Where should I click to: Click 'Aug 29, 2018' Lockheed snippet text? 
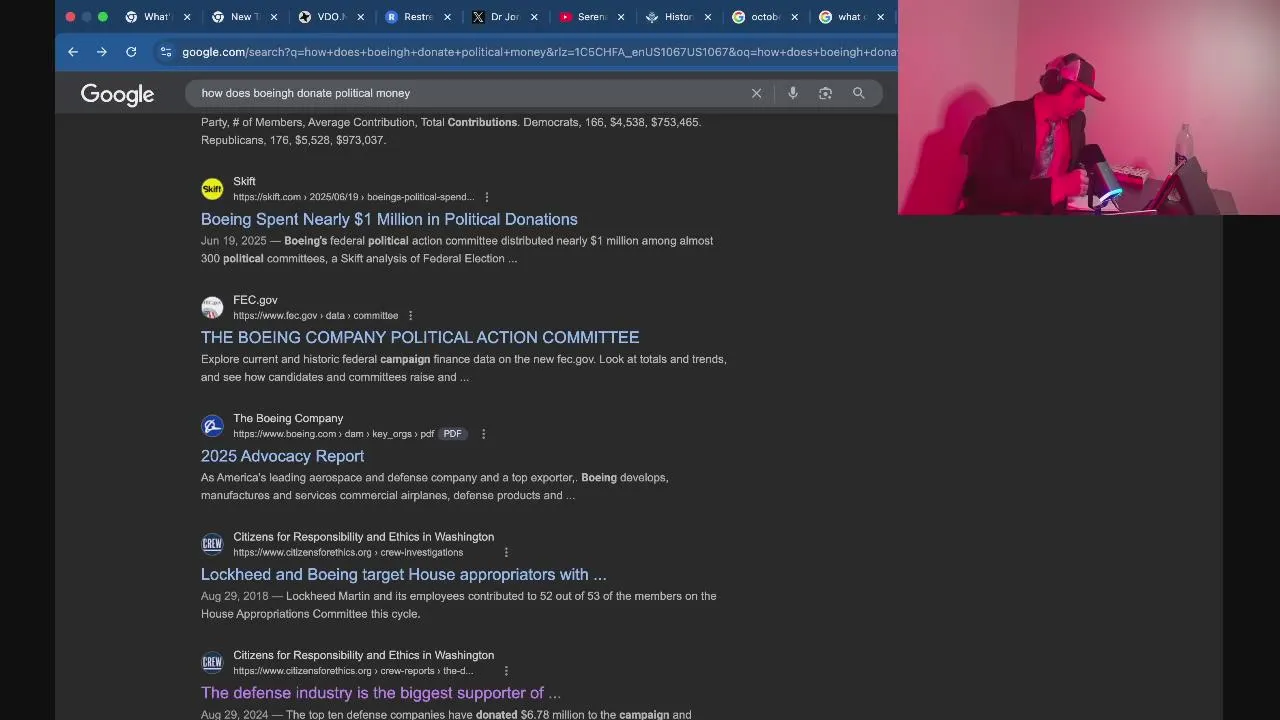(234, 596)
